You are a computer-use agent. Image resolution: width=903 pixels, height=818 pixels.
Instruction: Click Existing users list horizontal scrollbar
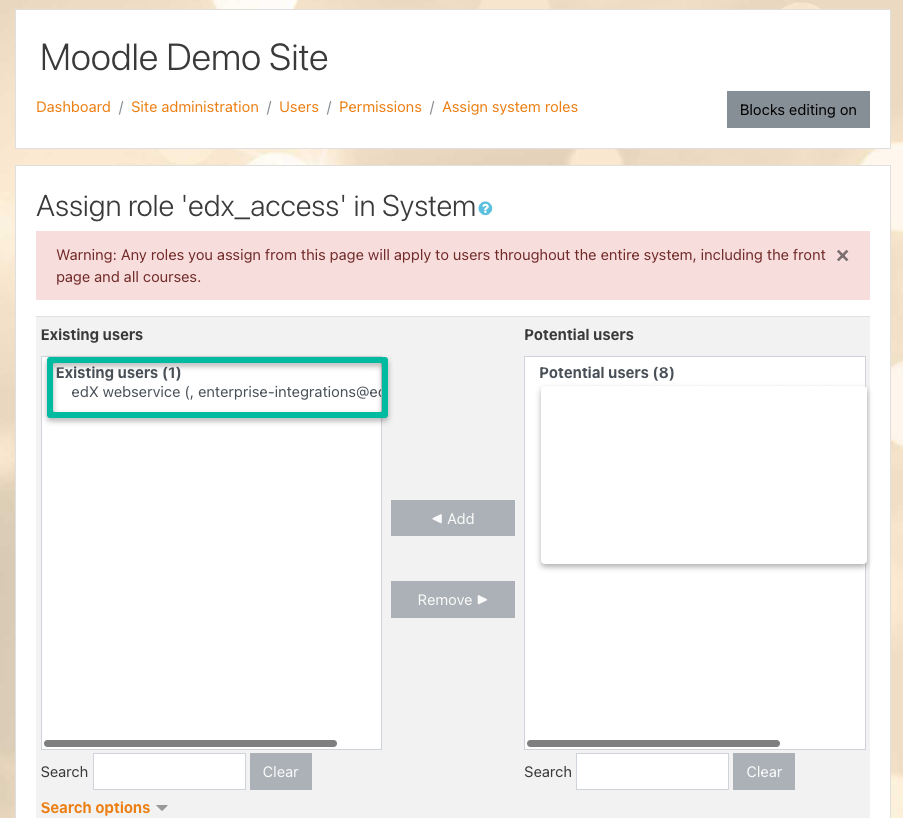coord(190,743)
